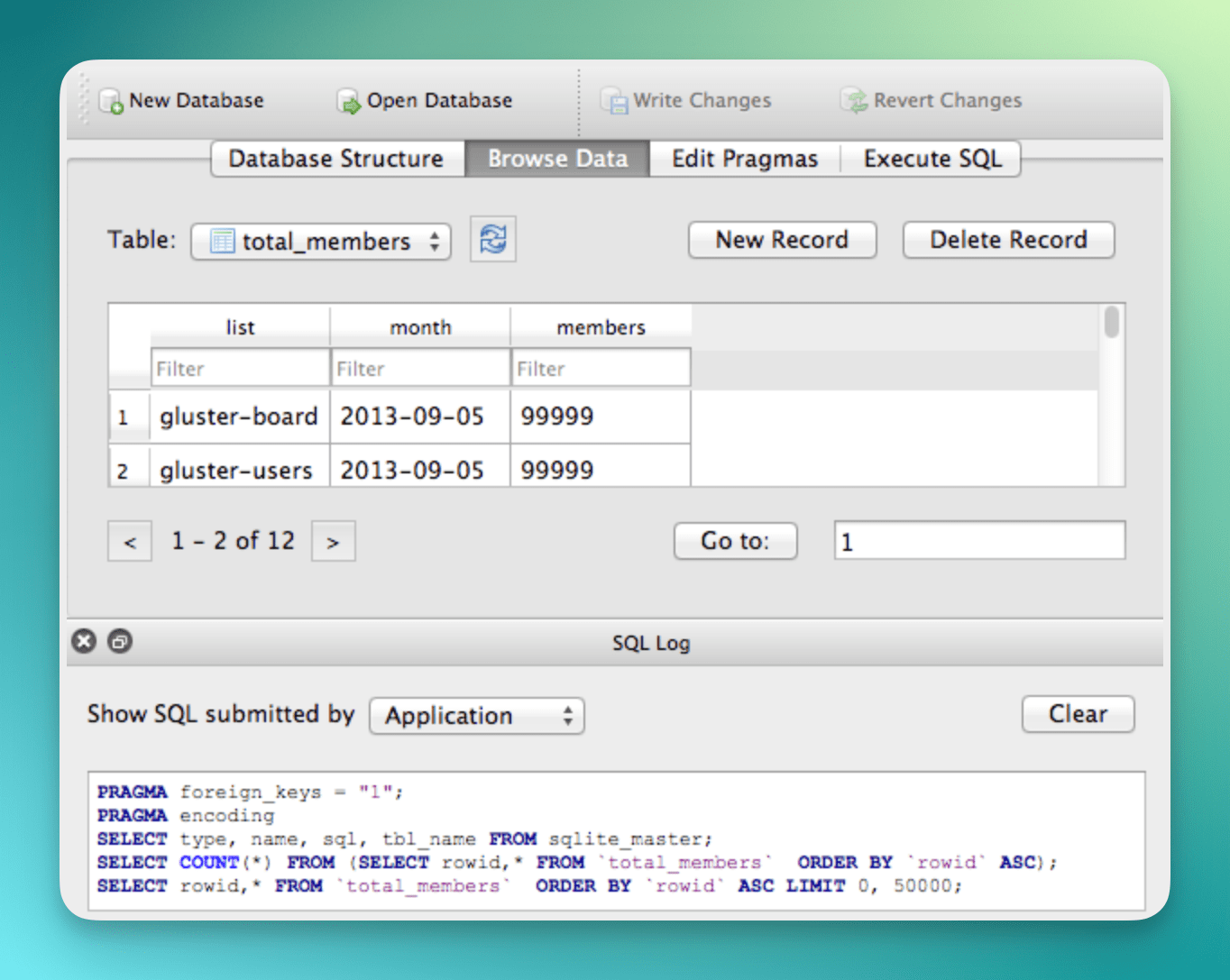This screenshot has width=1230, height=980.
Task: Click the Go to record number input field
Action: (978, 541)
